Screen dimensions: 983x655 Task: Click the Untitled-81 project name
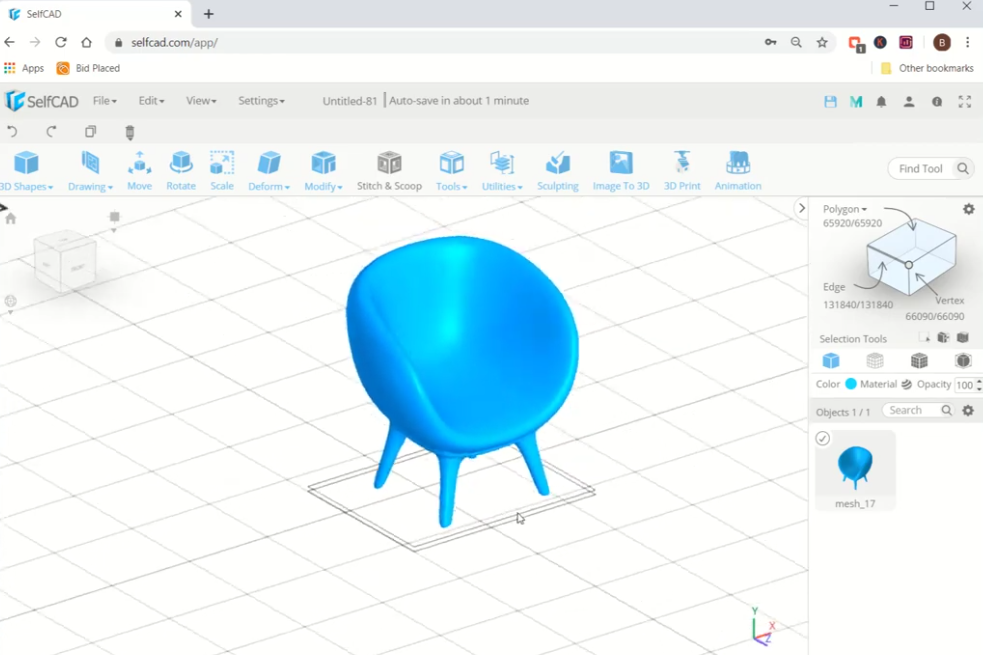pyautogui.click(x=349, y=101)
